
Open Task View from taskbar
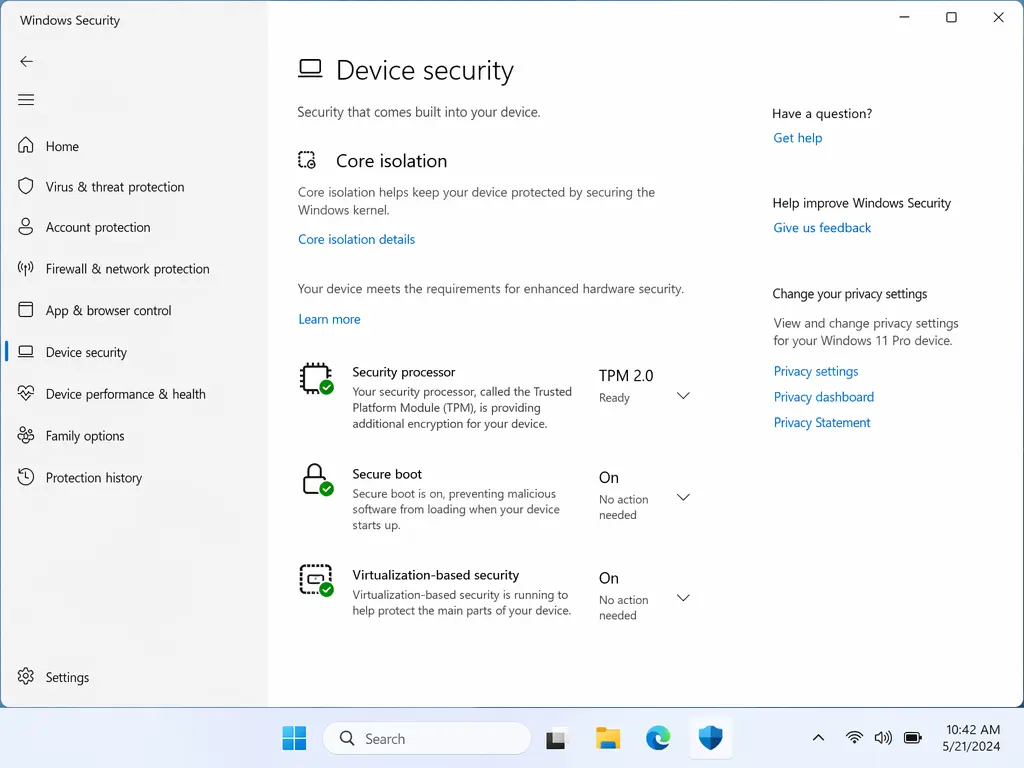[x=556, y=739]
